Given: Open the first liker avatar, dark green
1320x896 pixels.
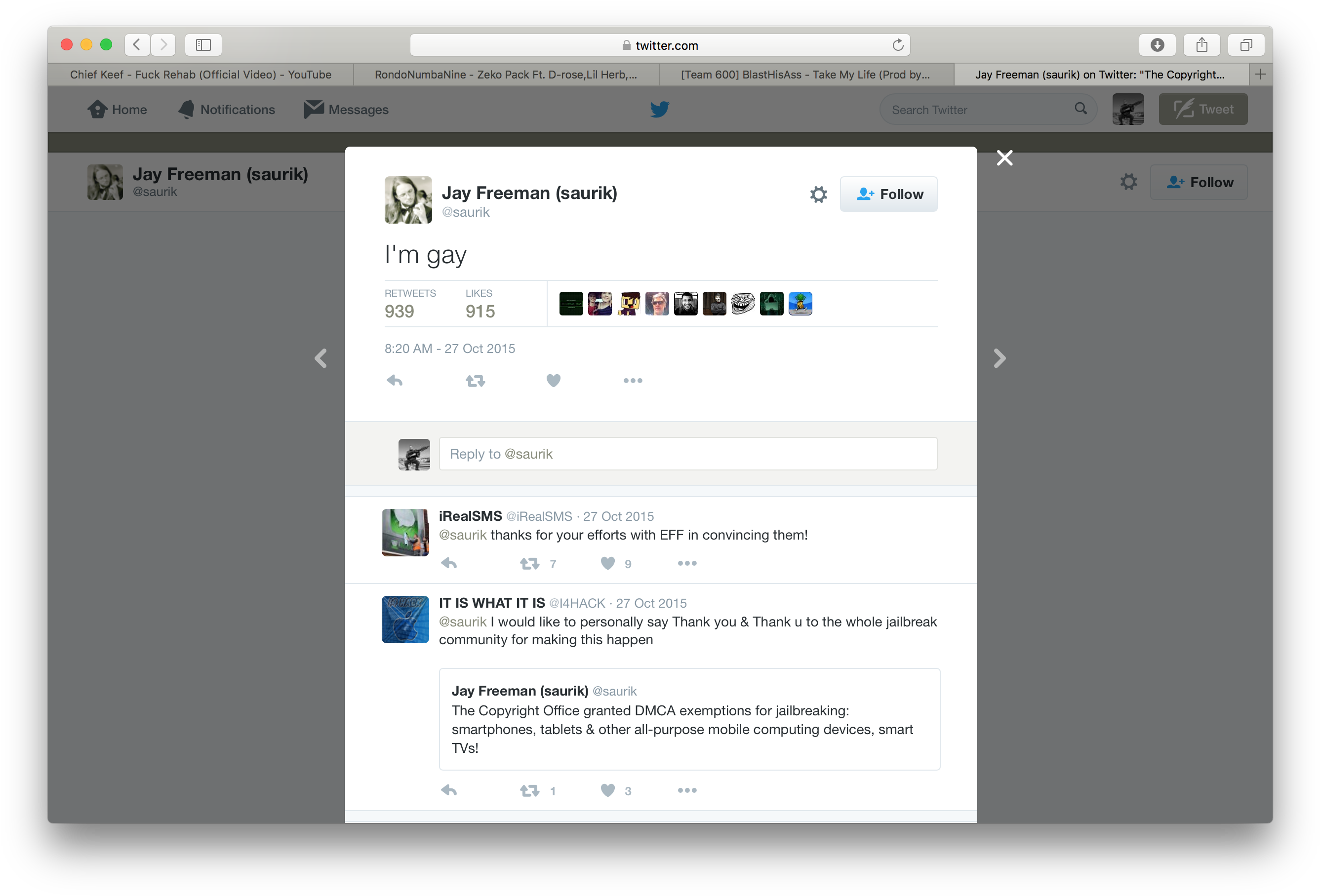Looking at the screenshot, I should 571,304.
